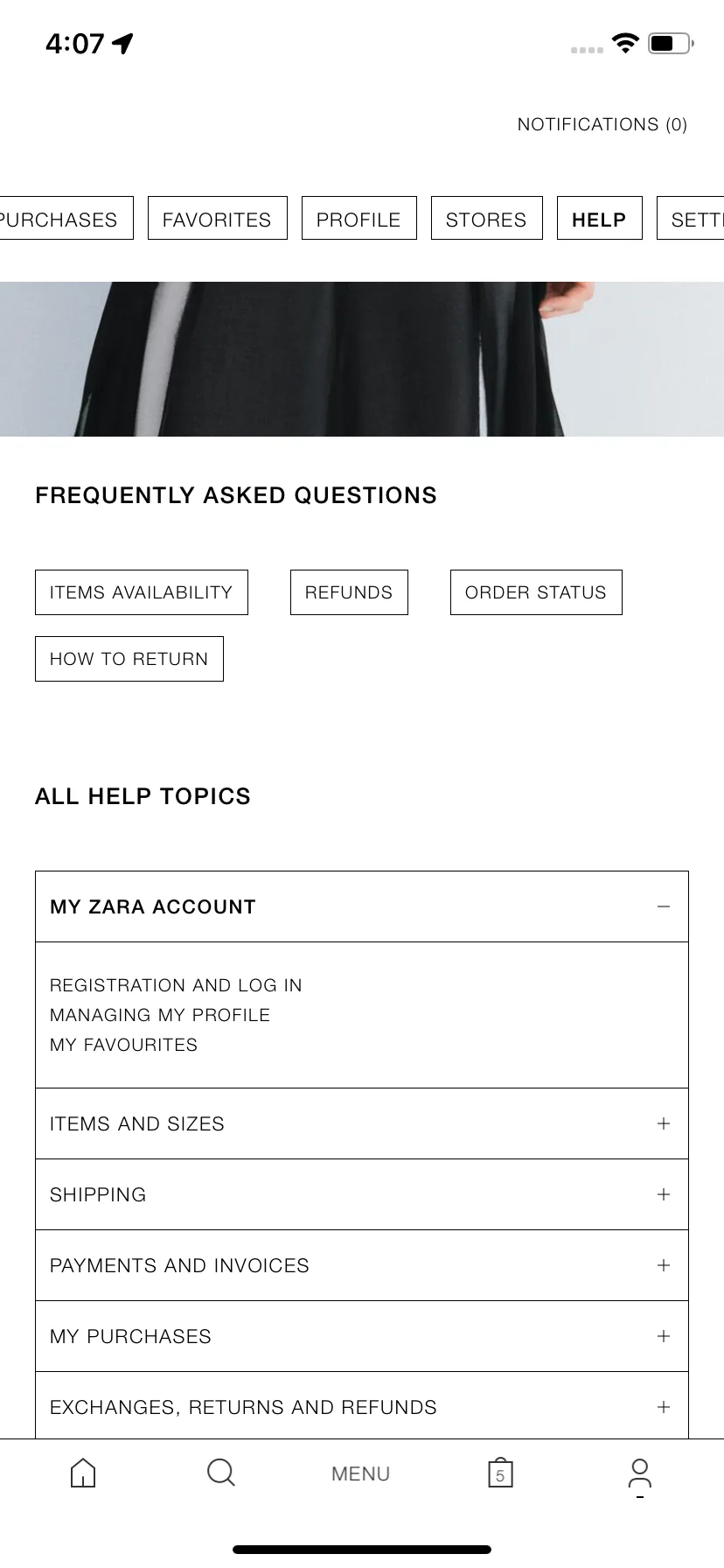
Task: Open MENU in the bottom bar
Action: 360,1473
